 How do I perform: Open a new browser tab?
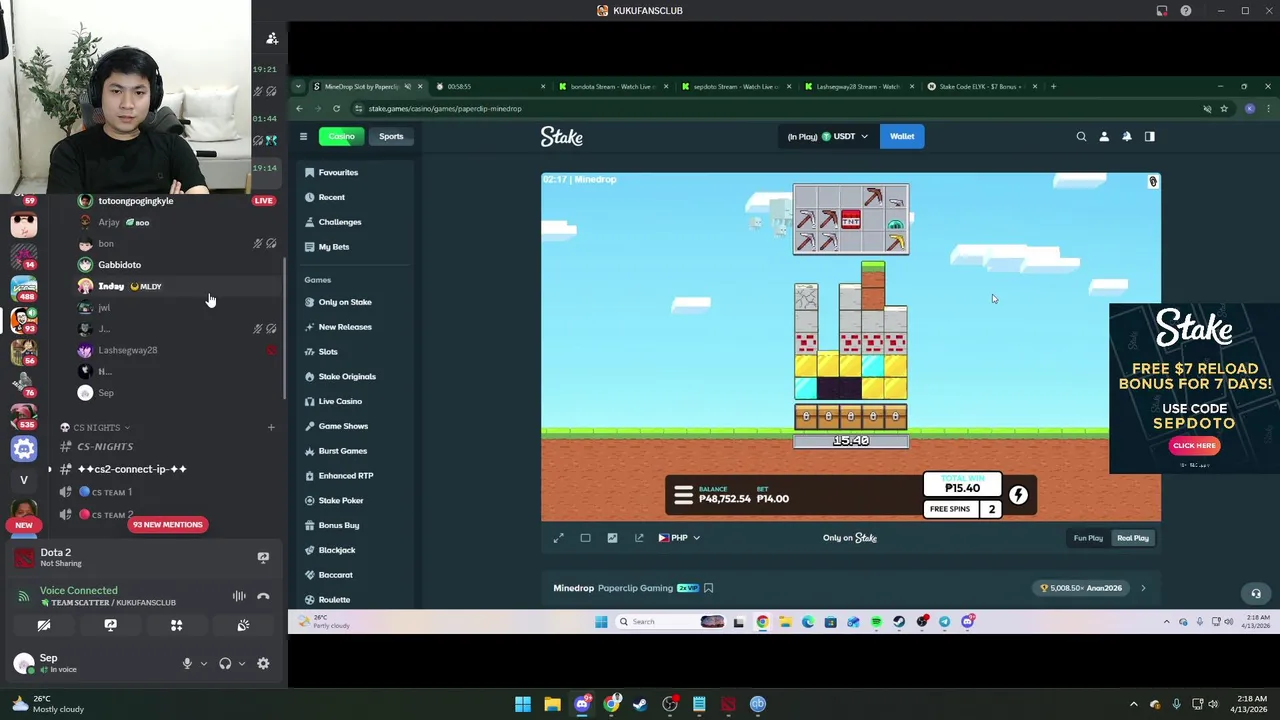tap(1053, 86)
